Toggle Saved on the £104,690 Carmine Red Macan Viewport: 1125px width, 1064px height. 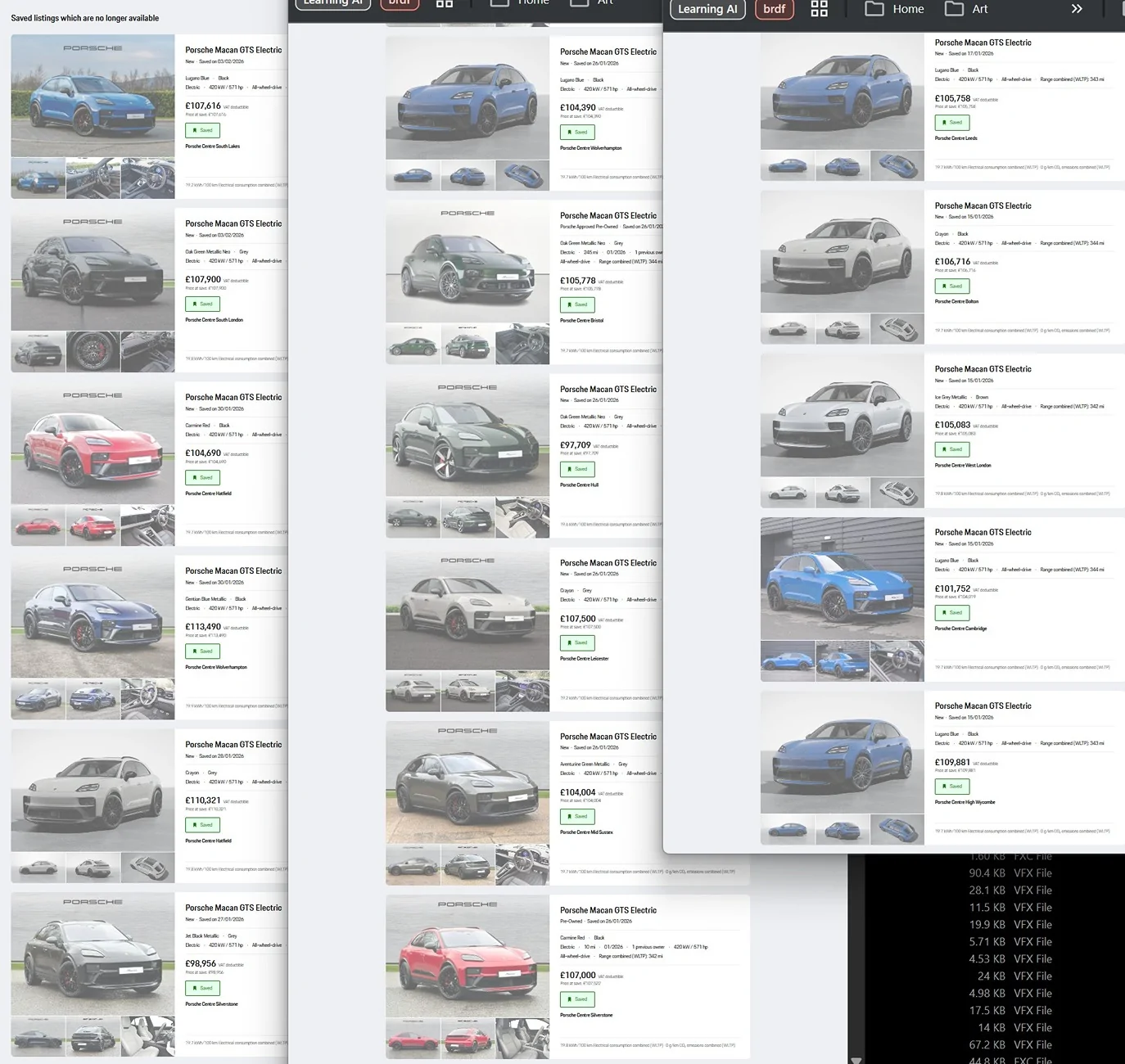(202, 478)
